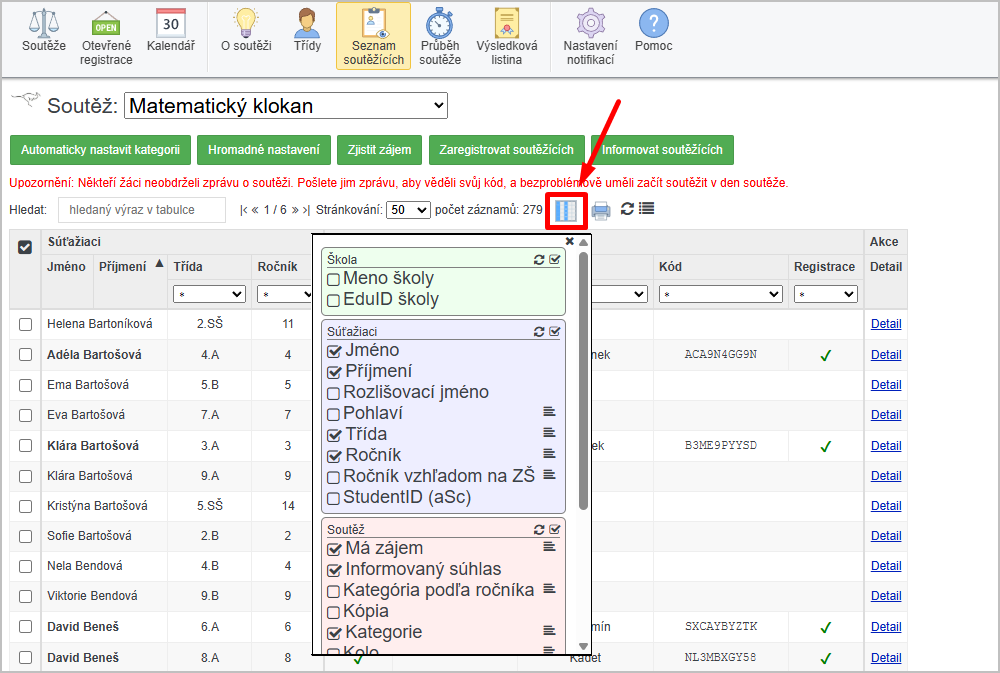This screenshot has width=1000, height=673.
Task: Enable the Pohlaví column checkbox
Action: click(x=333, y=414)
